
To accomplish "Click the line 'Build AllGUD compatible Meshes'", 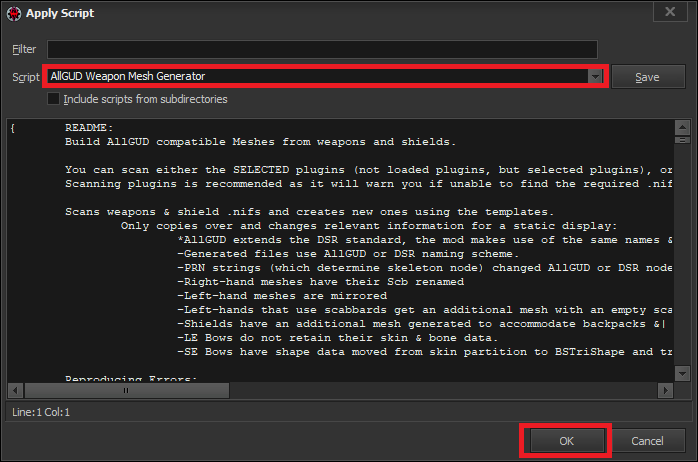I will click(x=260, y=142).
